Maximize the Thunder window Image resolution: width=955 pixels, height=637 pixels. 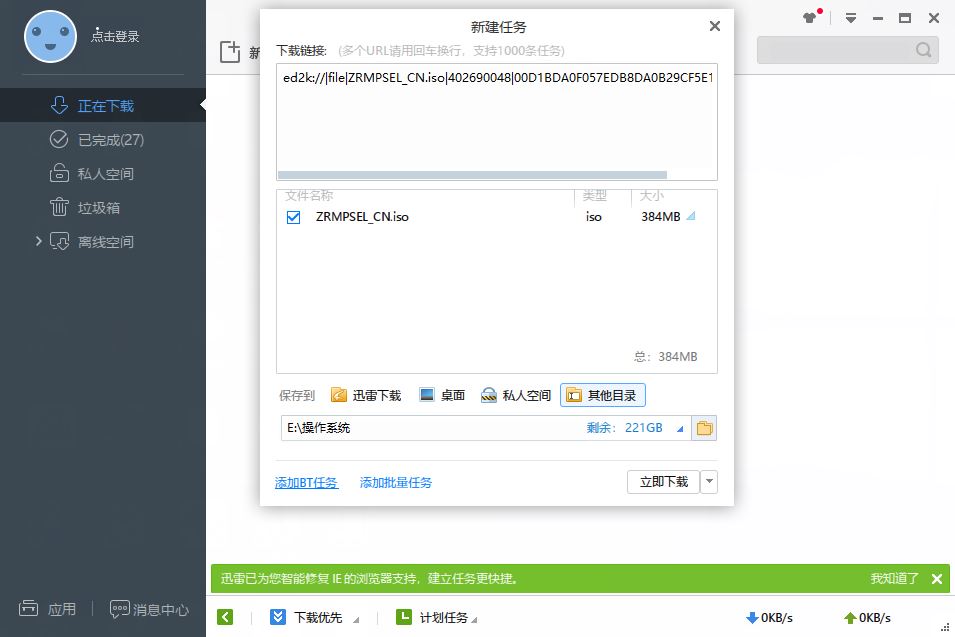tap(905, 18)
